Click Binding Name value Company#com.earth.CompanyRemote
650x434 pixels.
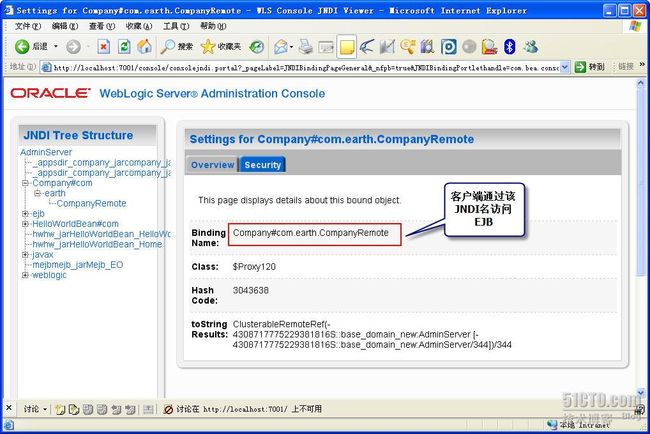tap(310, 233)
